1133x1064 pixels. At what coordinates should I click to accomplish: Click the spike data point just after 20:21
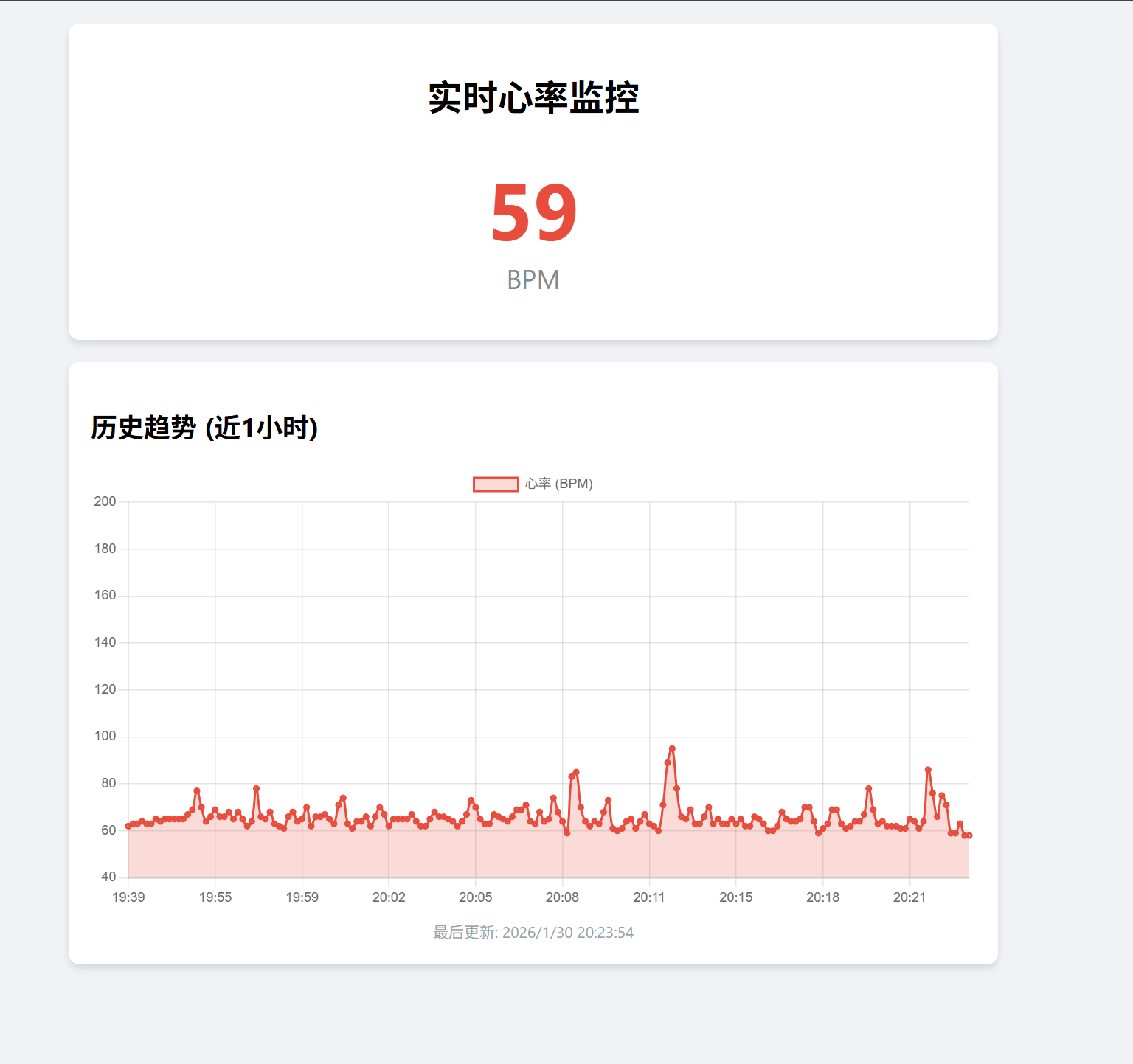pos(928,770)
